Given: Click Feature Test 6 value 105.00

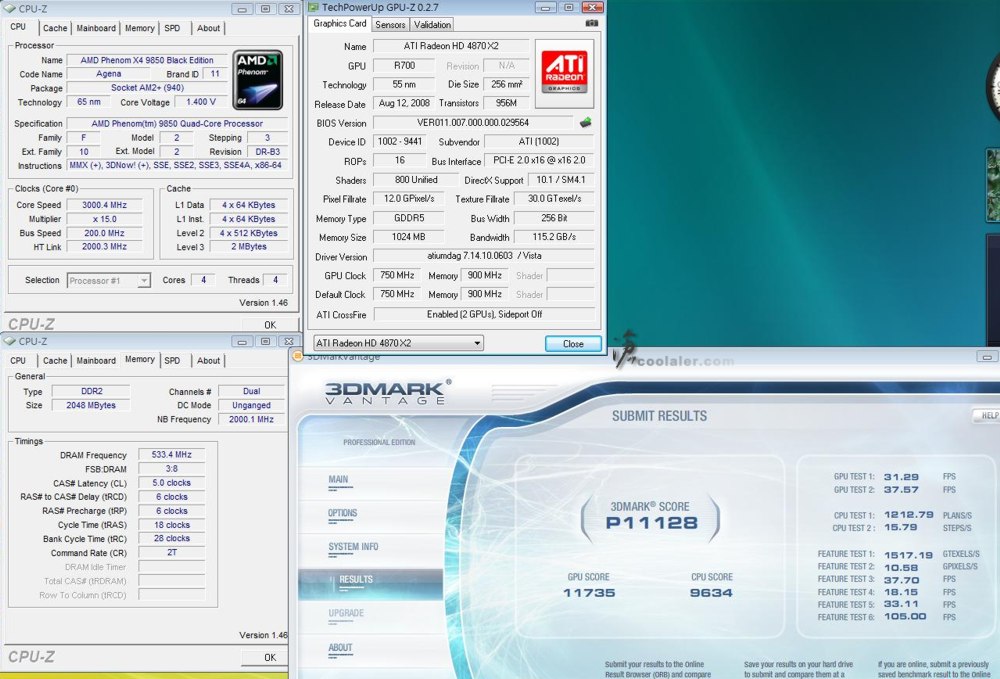Looking at the screenshot, I should point(905,617).
